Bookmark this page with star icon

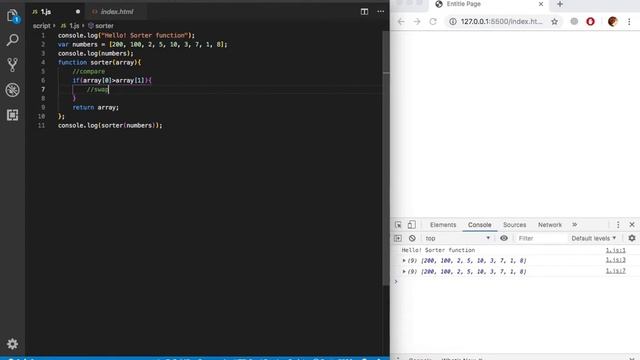point(554,22)
